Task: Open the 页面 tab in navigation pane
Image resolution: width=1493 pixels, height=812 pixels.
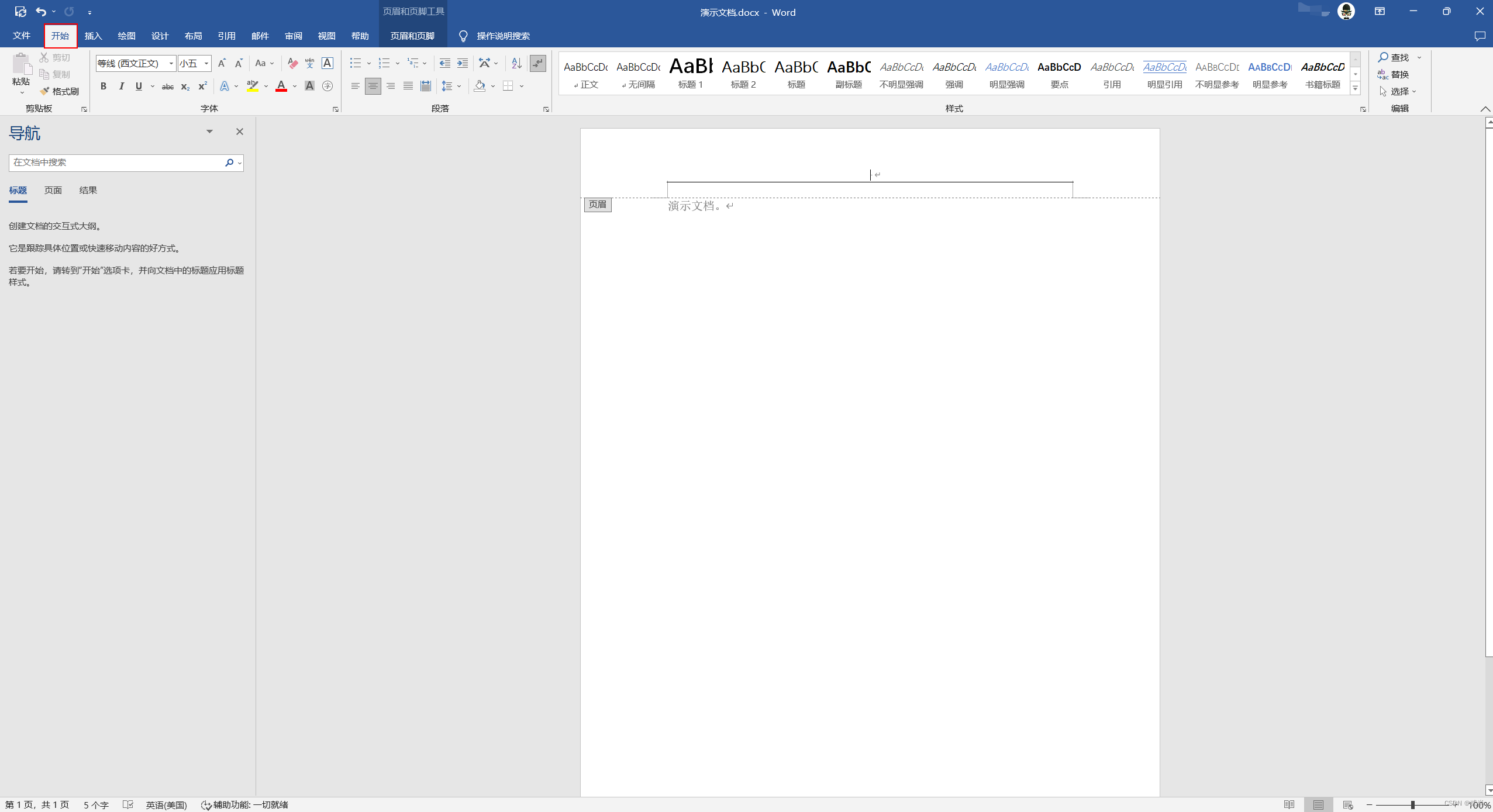Action: click(53, 191)
